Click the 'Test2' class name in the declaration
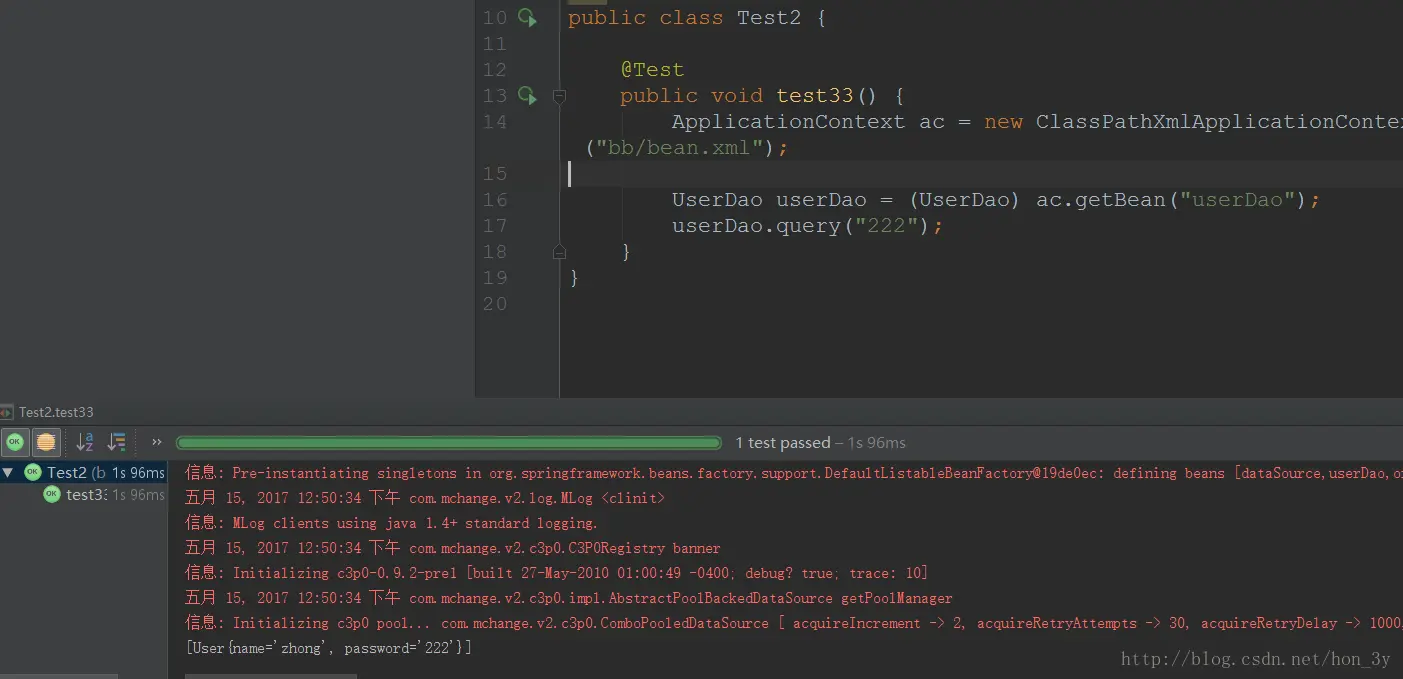 pyautogui.click(x=769, y=18)
